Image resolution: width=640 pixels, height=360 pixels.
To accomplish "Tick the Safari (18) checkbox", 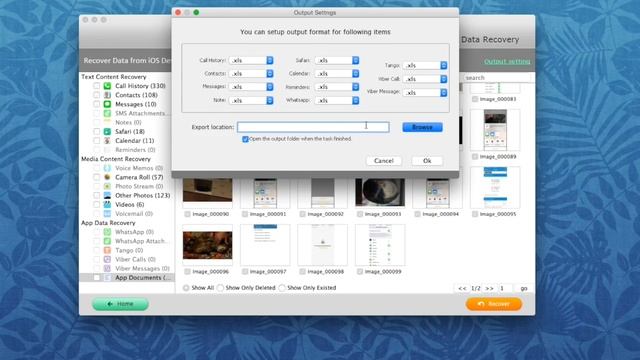I will click(x=97, y=131).
